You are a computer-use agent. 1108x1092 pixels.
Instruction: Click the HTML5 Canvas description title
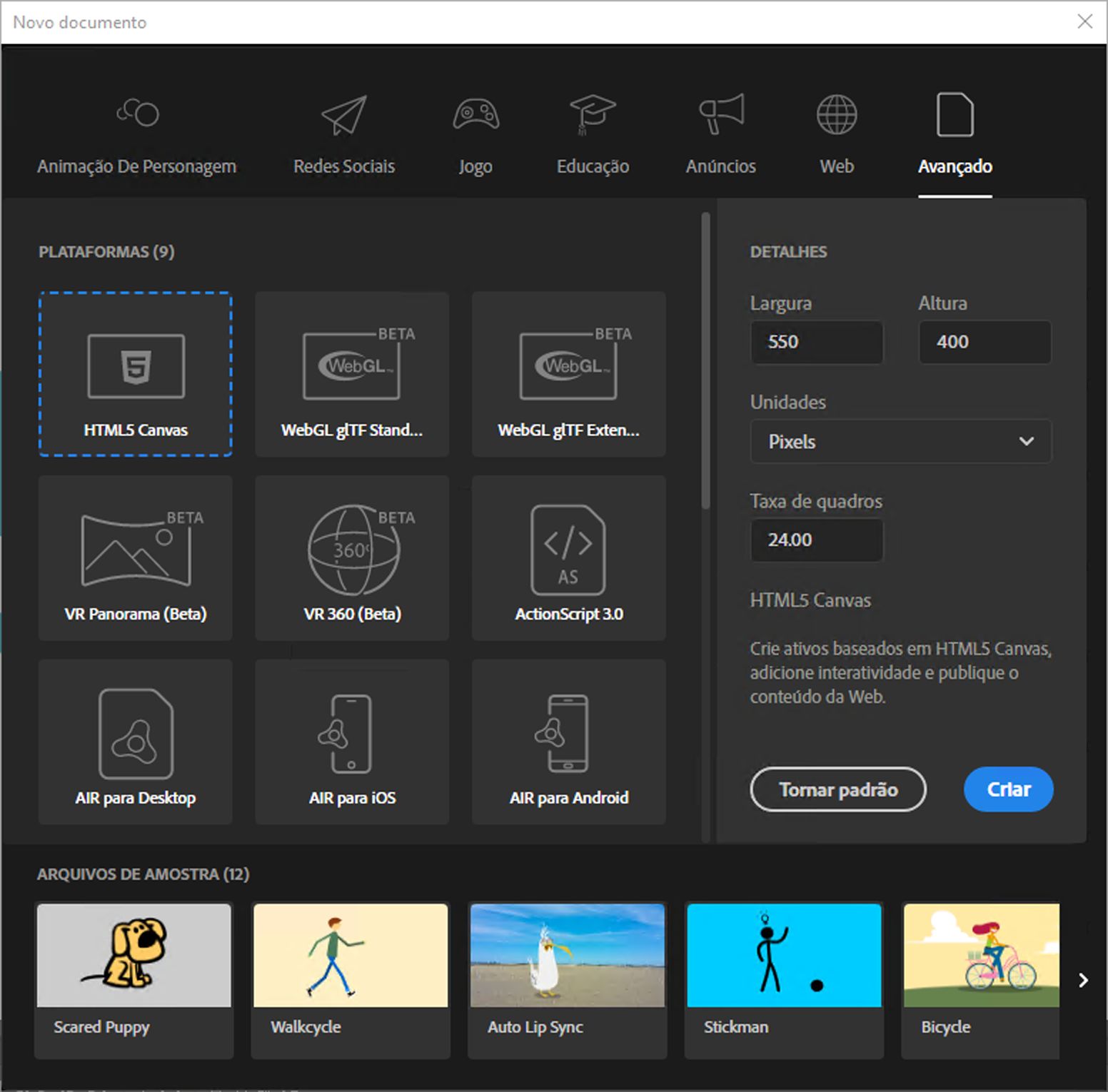(810, 600)
